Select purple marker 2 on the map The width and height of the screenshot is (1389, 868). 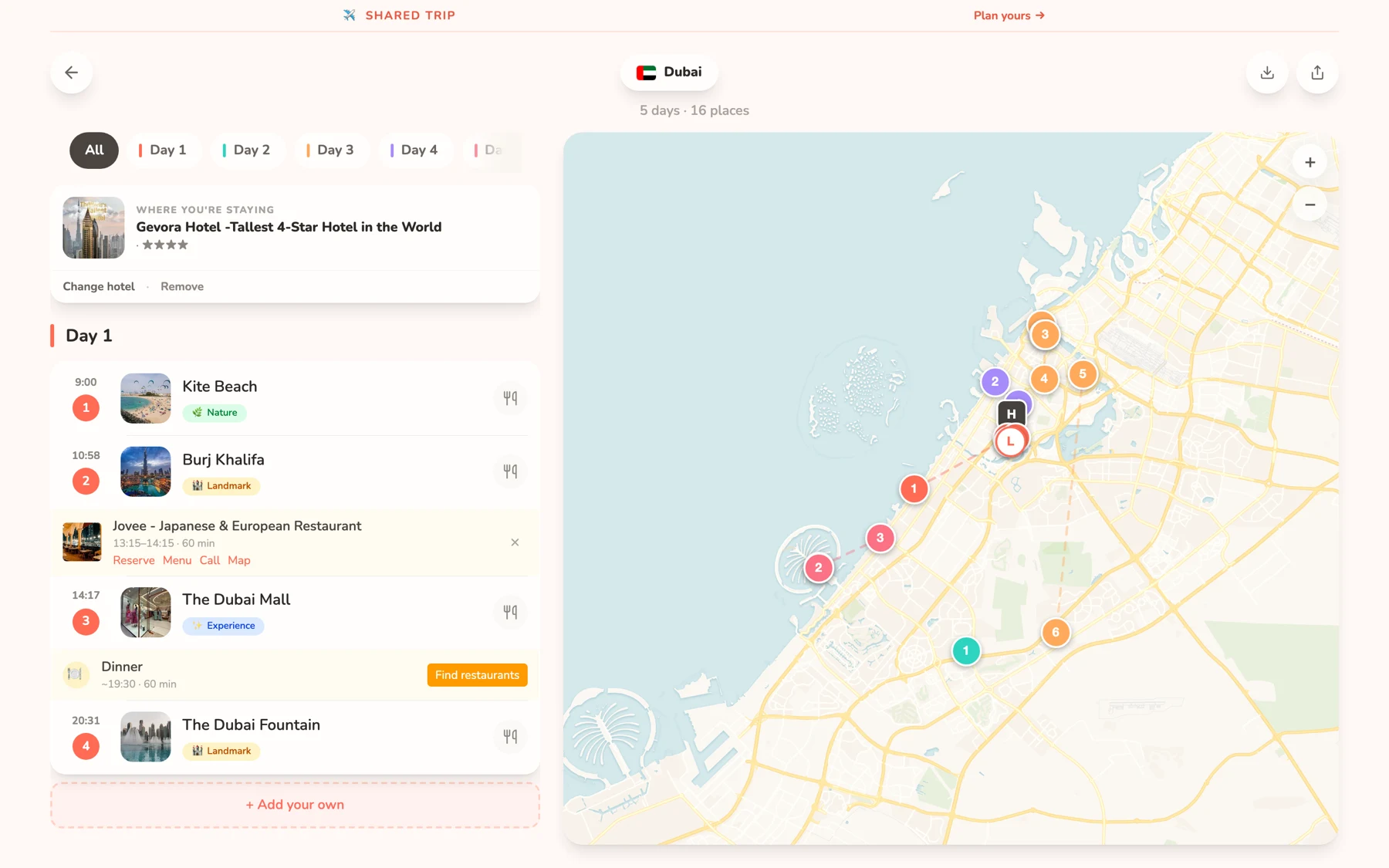click(x=995, y=381)
